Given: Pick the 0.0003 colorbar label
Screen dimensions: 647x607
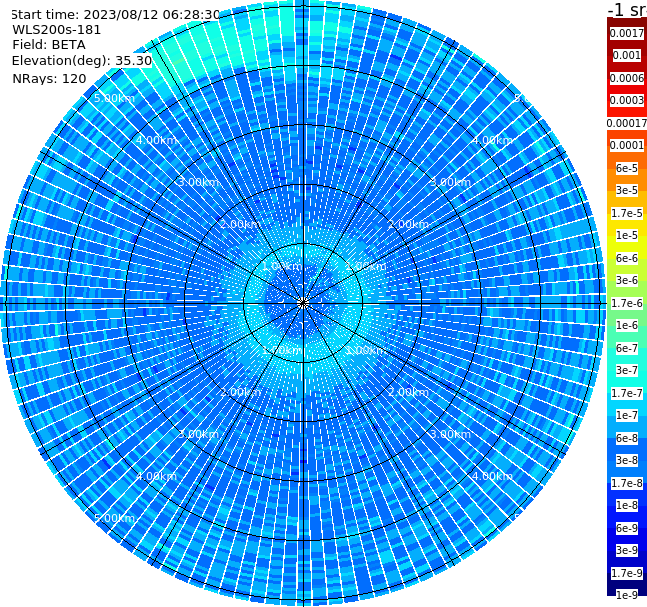Looking at the screenshot, I should point(627,100).
